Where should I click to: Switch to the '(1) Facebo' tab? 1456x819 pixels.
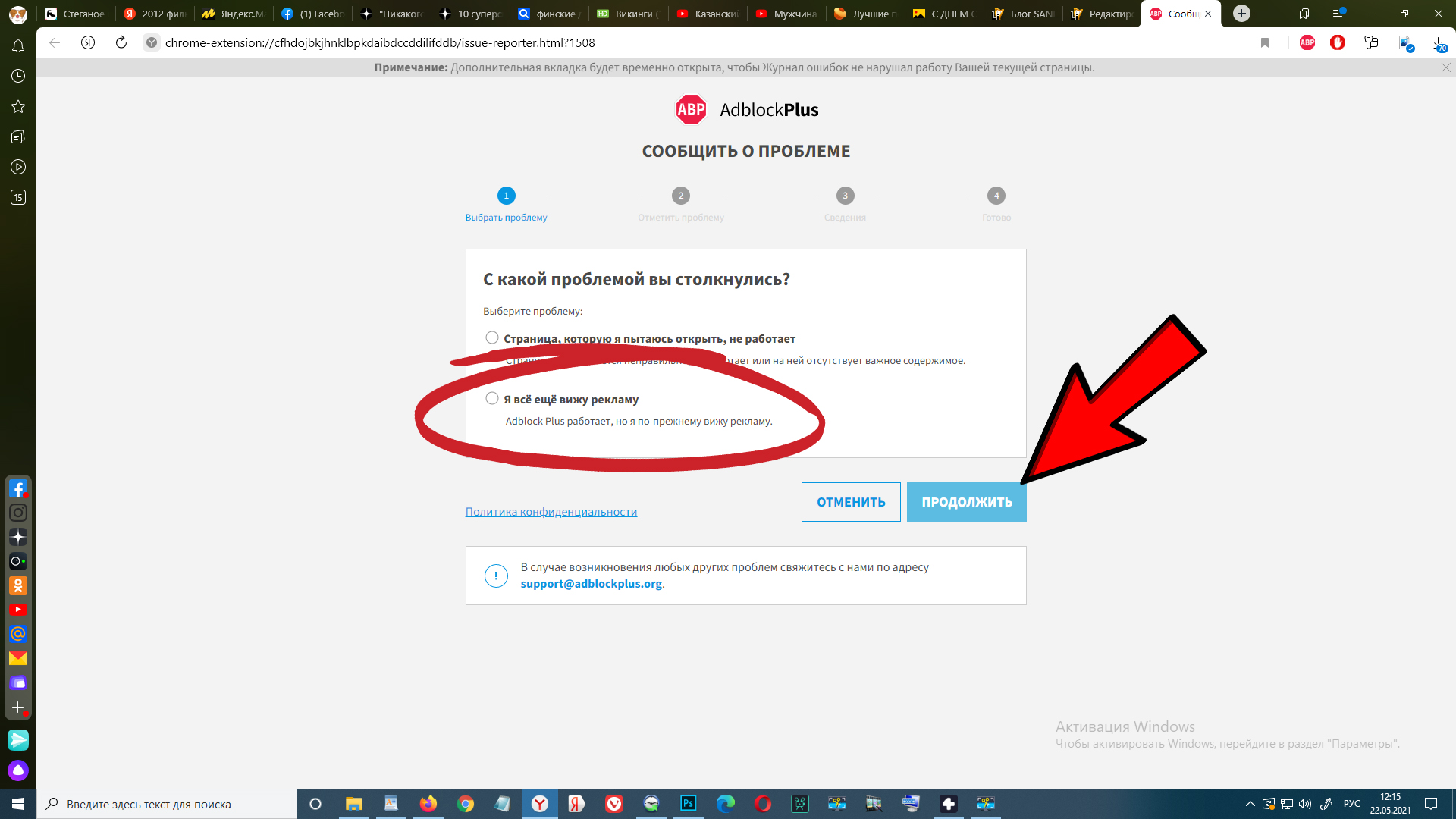[x=314, y=14]
